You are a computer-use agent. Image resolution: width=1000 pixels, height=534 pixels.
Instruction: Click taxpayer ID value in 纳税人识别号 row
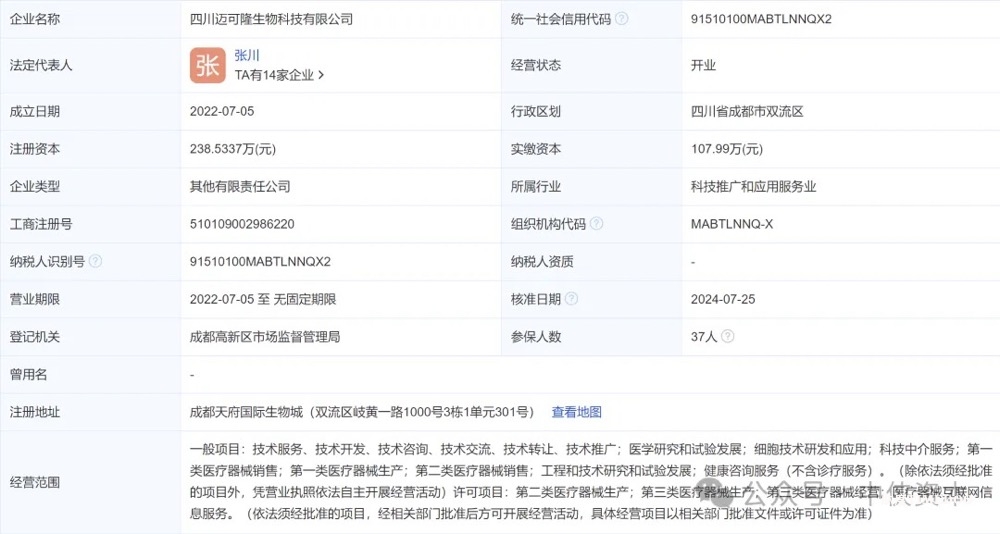click(x=260, y=262)
